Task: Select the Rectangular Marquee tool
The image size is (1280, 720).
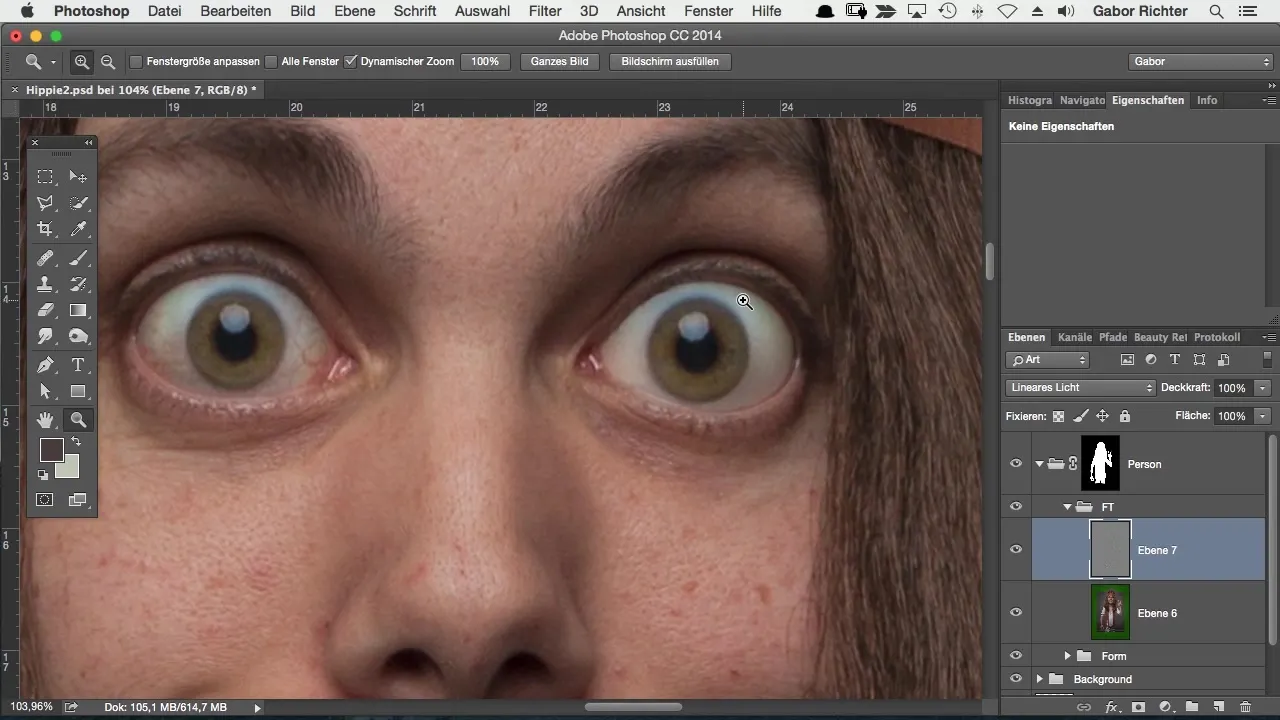Action: click(45, 177)
